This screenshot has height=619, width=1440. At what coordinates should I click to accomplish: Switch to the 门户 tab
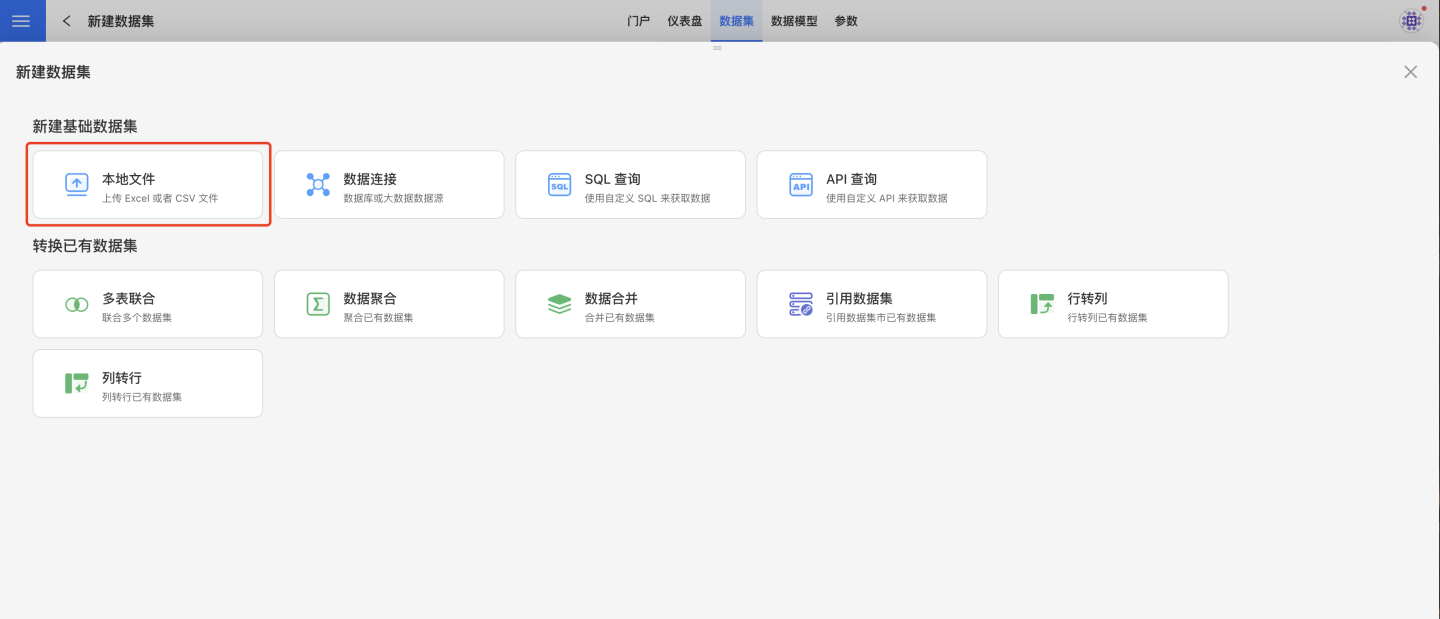pos(638,21)
